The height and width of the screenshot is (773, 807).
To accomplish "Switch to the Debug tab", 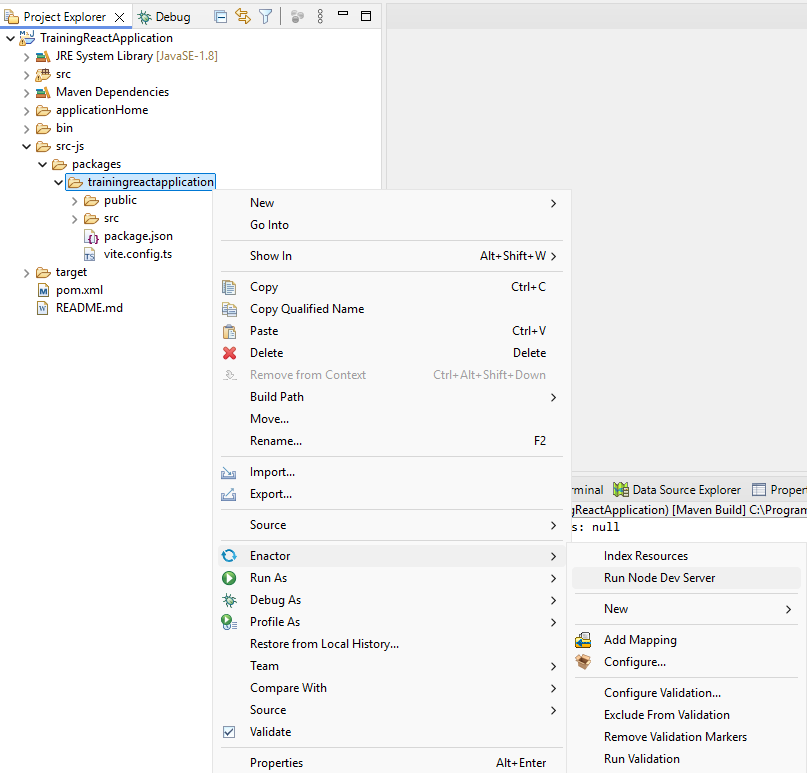I will coord(164,17).
